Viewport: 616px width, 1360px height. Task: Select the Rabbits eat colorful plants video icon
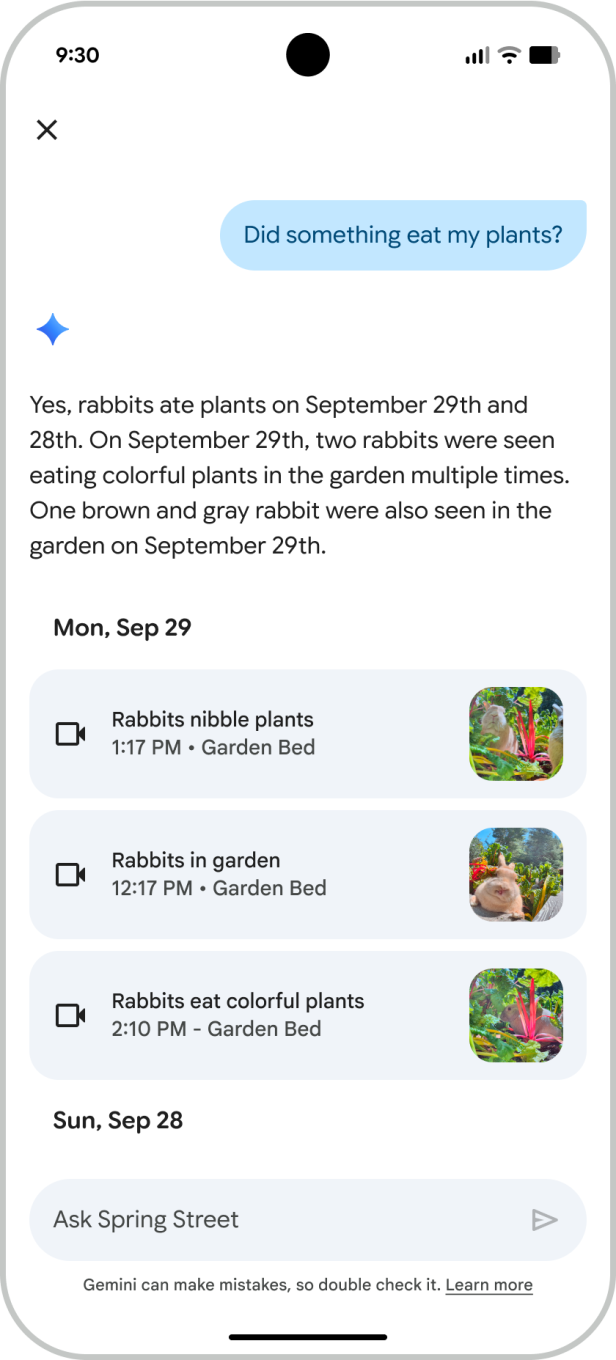pyautogui.click(x=69, y=1015)
